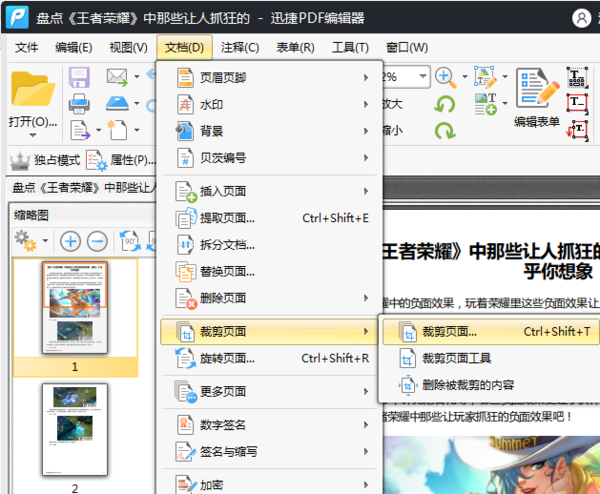Open the 加密 submenu
The height and width of the screenshot is (494, 600).
pos(269,484)
